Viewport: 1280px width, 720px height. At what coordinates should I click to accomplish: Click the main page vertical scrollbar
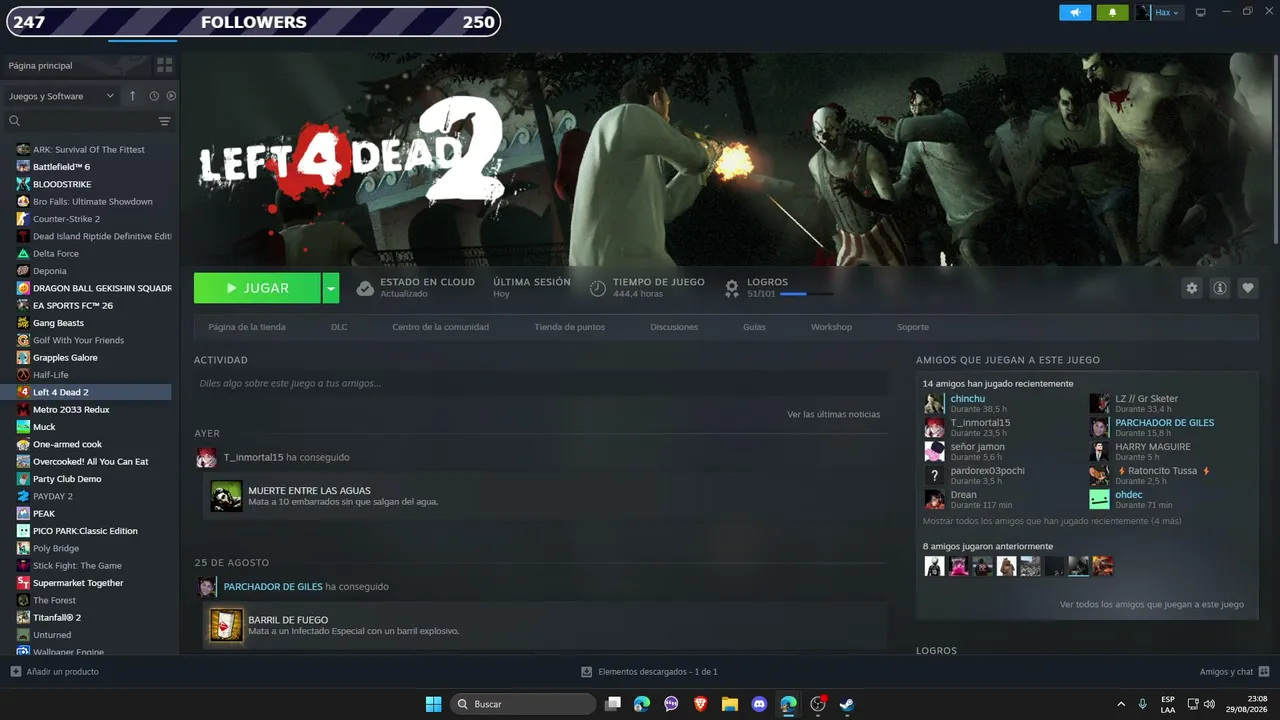pos(1275,150)
